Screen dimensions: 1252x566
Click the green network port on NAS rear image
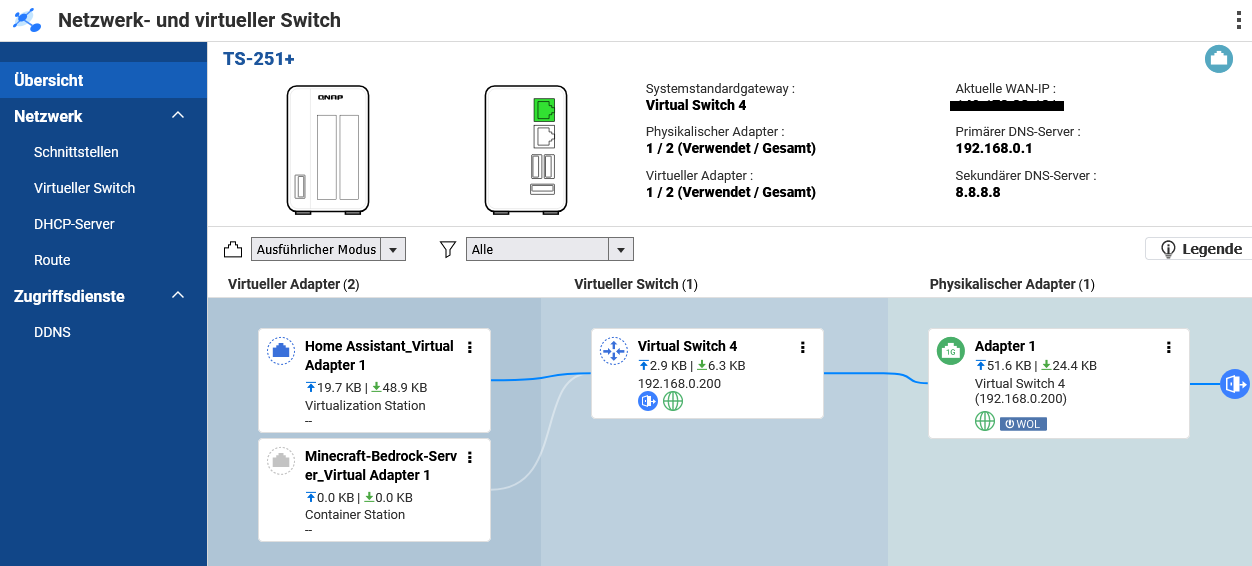[543, 108]
